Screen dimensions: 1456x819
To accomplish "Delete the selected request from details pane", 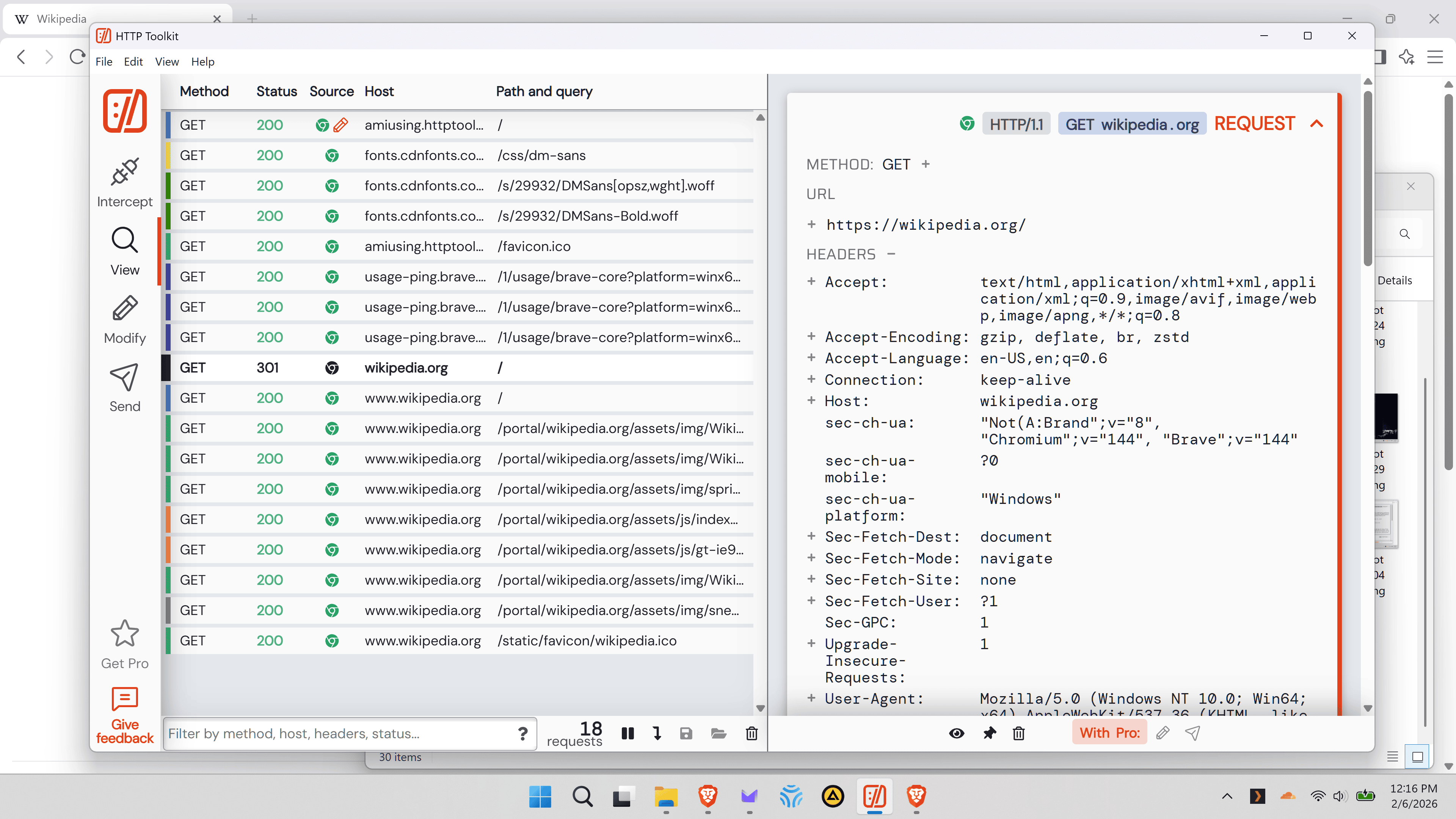I will point(1018,733).
